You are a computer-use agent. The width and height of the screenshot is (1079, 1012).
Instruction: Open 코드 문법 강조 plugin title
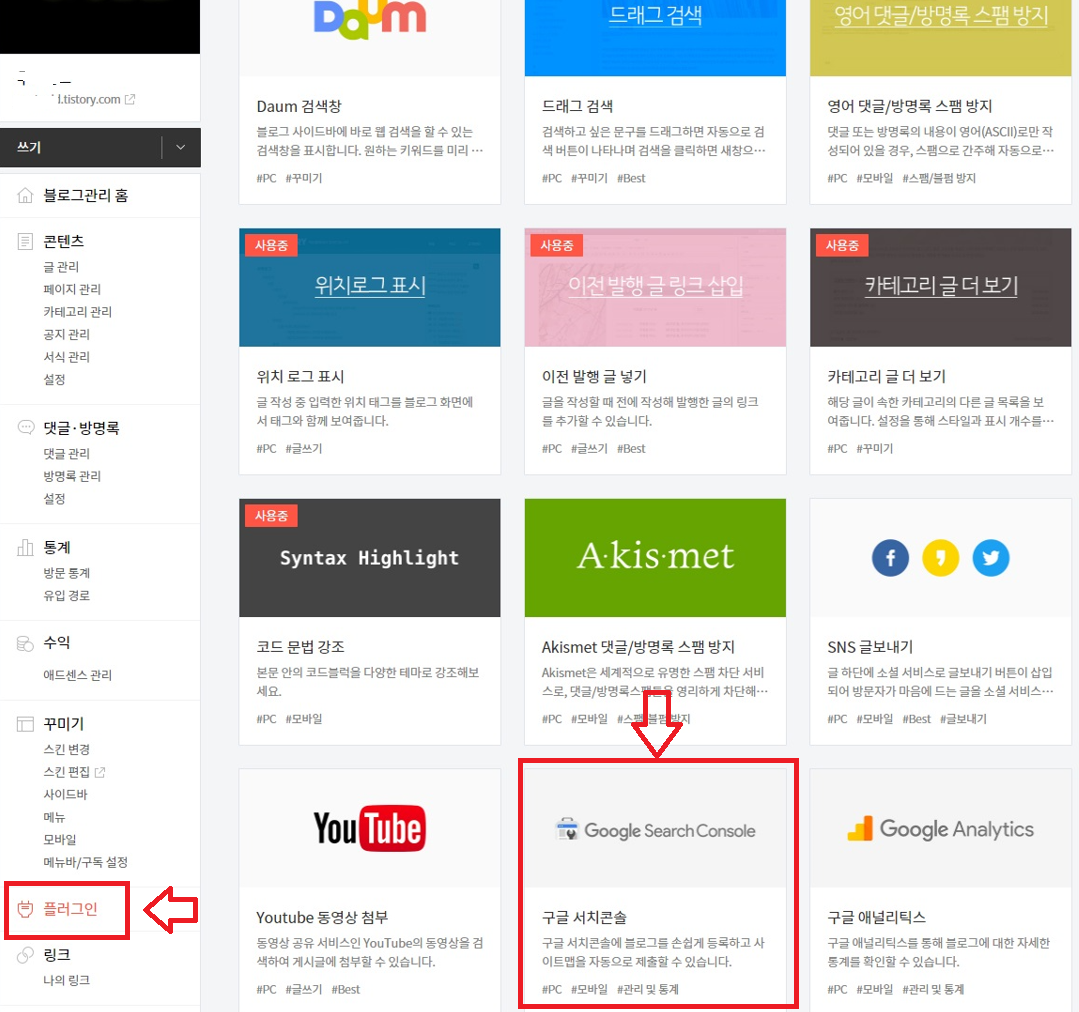(301, 647)
